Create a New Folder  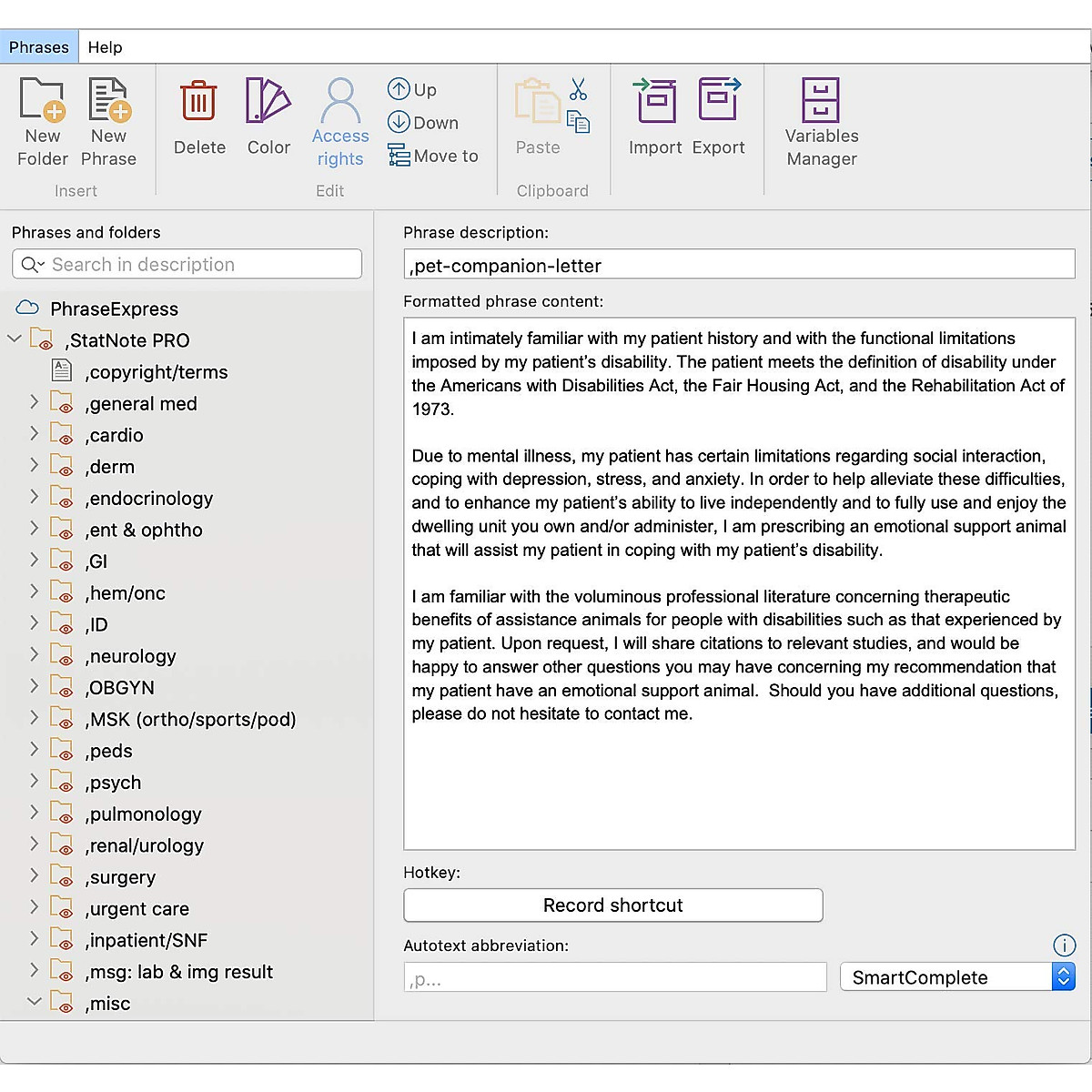click(42, 120)
